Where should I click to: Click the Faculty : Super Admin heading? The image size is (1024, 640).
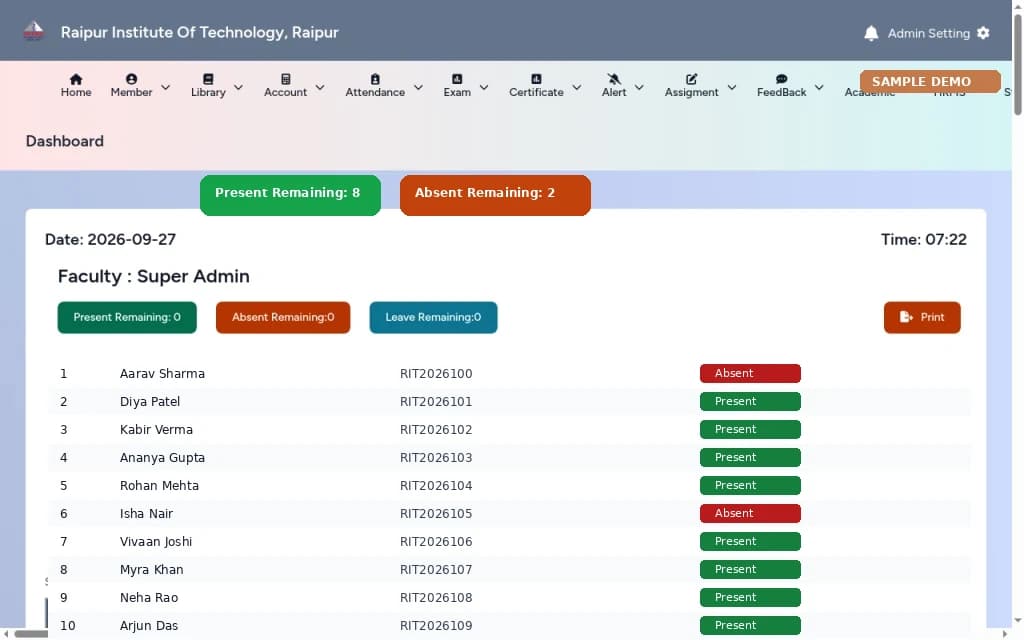(153, 276)
